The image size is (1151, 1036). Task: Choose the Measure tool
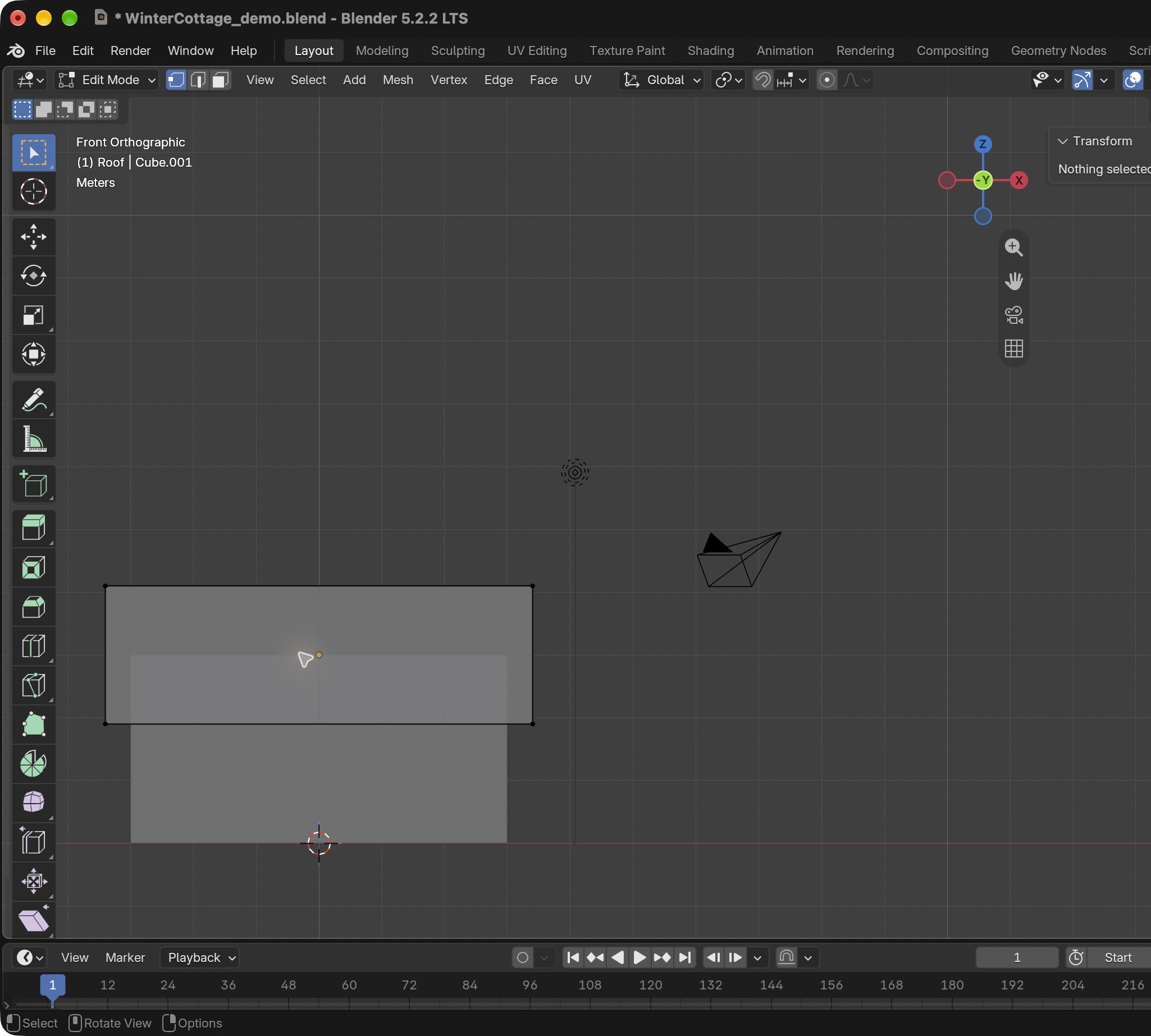pos(34,439)
